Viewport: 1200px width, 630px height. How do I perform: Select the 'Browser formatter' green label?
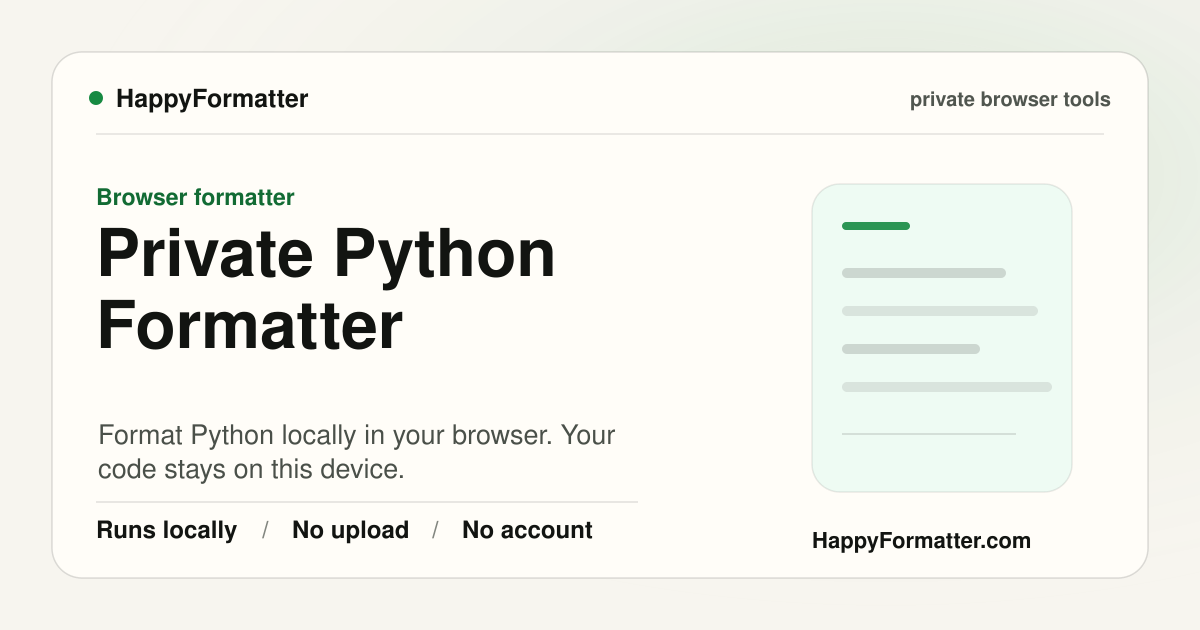coord(196,197)
